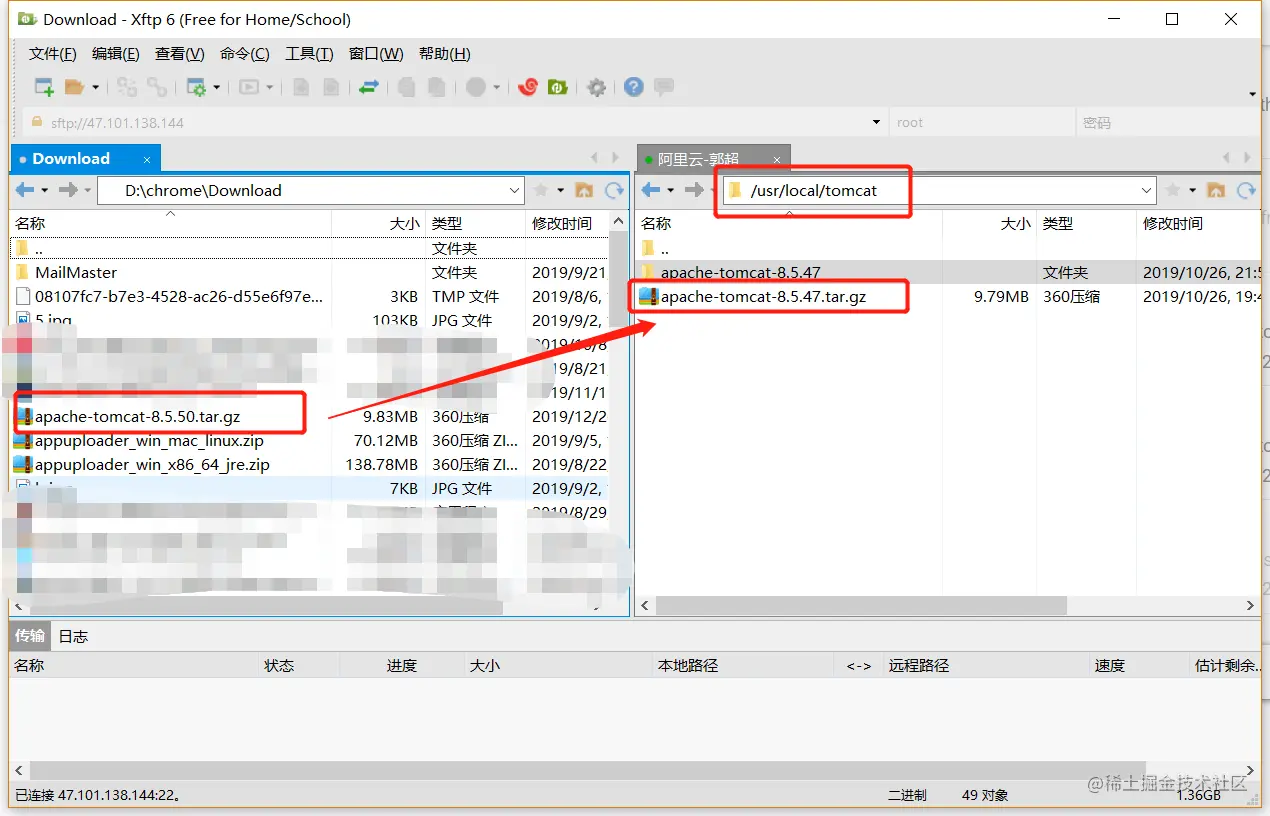This screenshot has width=1270, height=816.
Task: Open the 帮助(H) menu
Action: click(445, 54)
